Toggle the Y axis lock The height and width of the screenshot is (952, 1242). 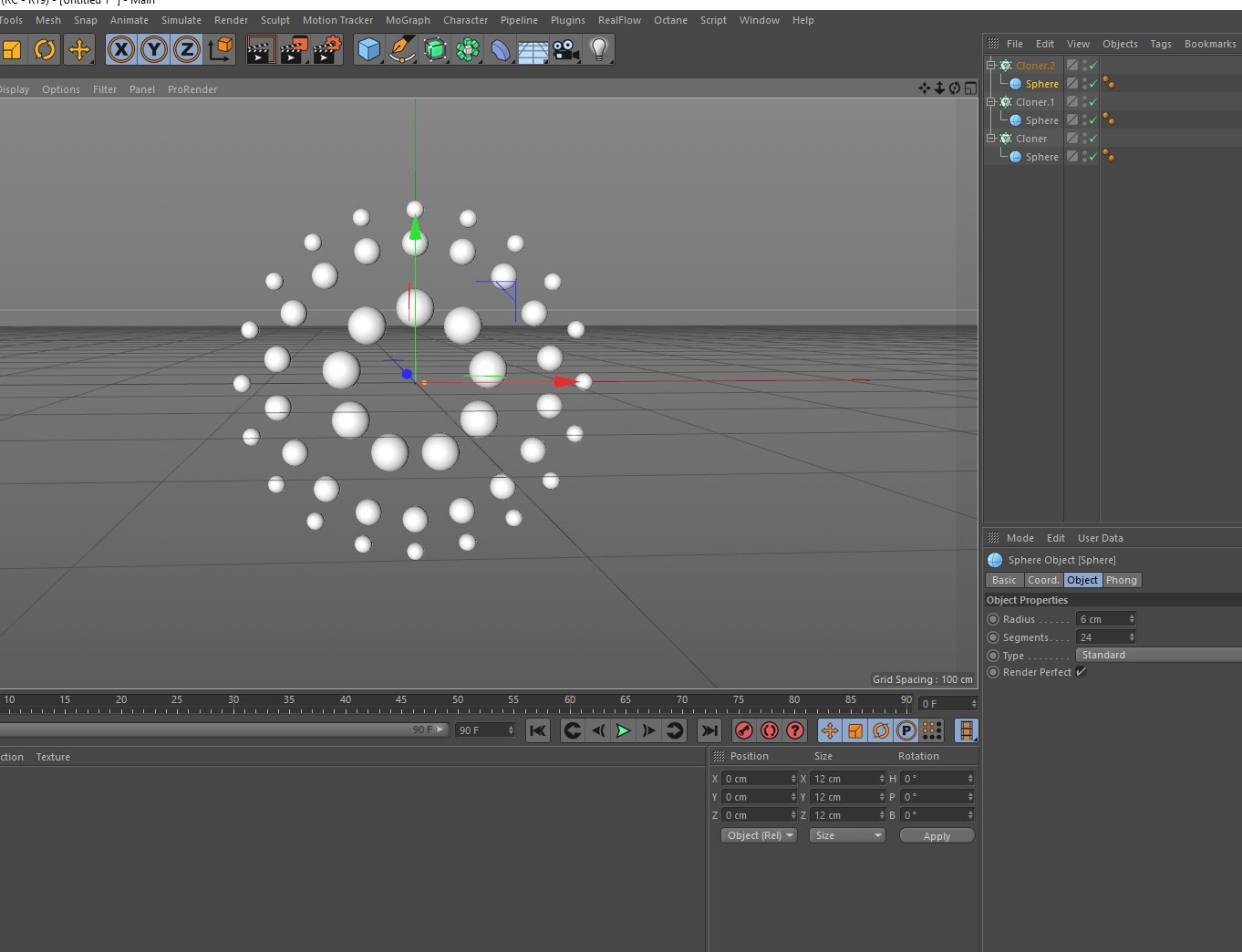(154, 49)
